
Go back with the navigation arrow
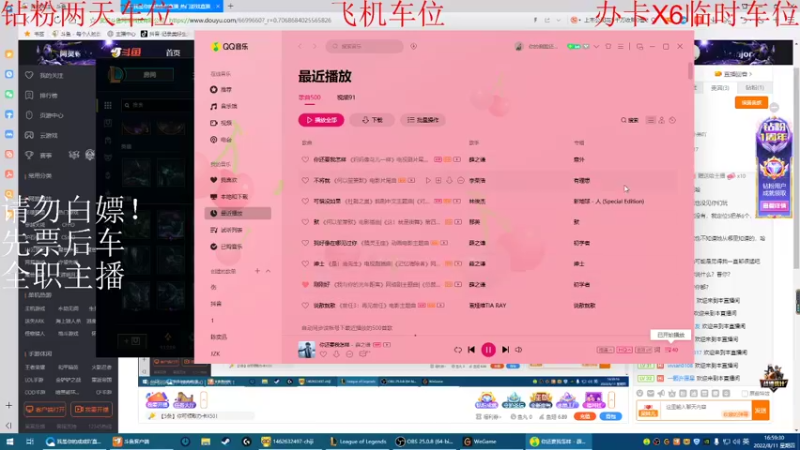[x=300, y=46]
